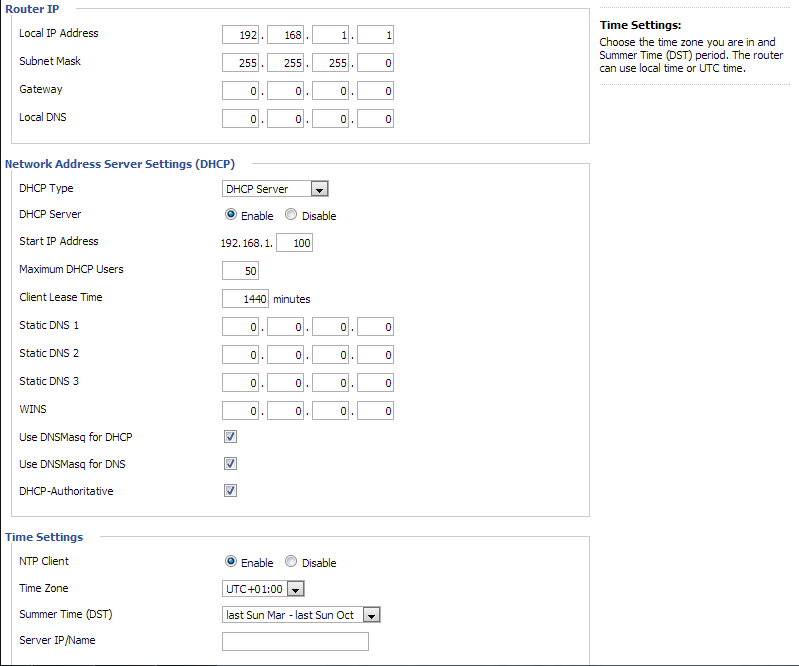Click the Server IP/Name input field
The width and height of the screenshot is (799, 666).
tap(295, 642)
